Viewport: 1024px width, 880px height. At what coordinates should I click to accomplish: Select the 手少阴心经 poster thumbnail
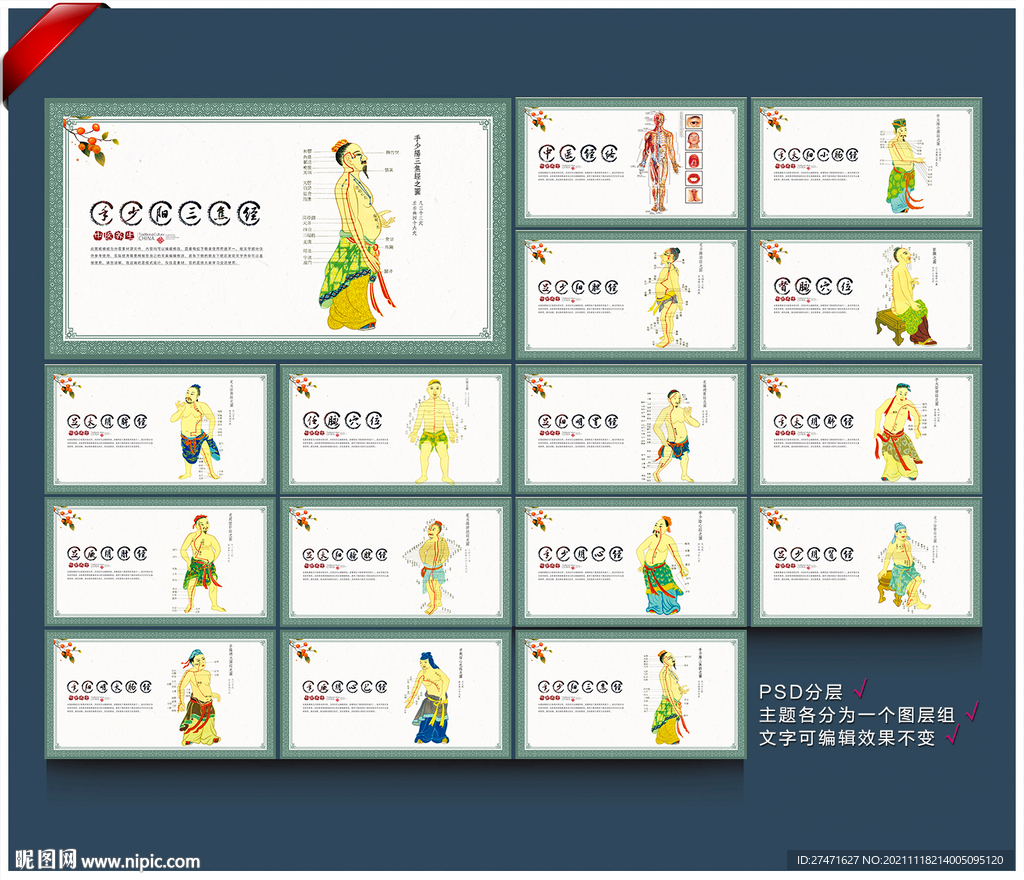[631, 562]
